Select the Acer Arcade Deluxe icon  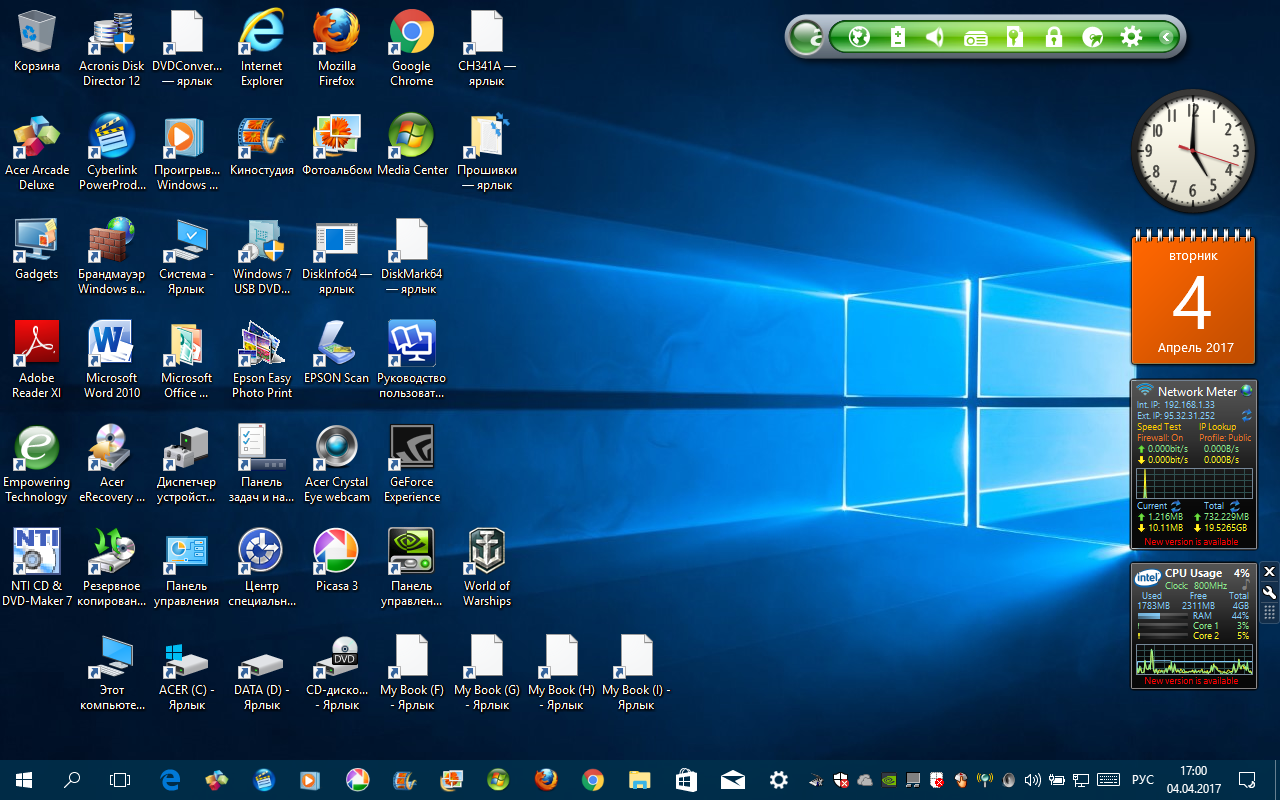pos(37,153)
